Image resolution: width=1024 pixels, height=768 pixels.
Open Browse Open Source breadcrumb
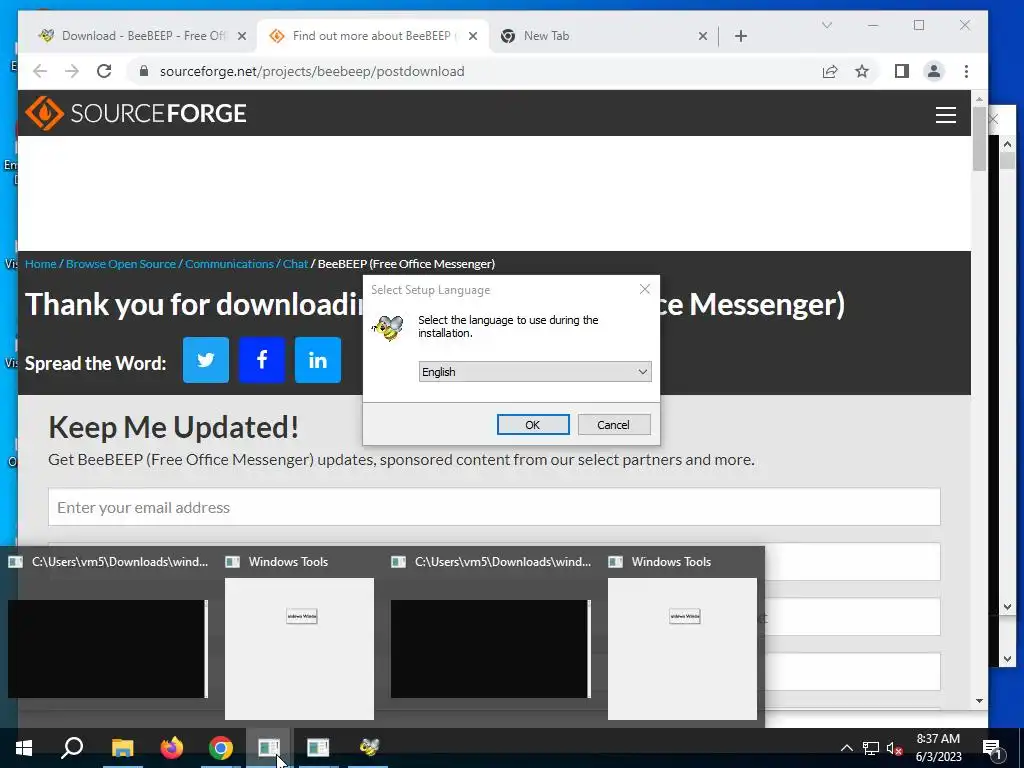point(121,264)
